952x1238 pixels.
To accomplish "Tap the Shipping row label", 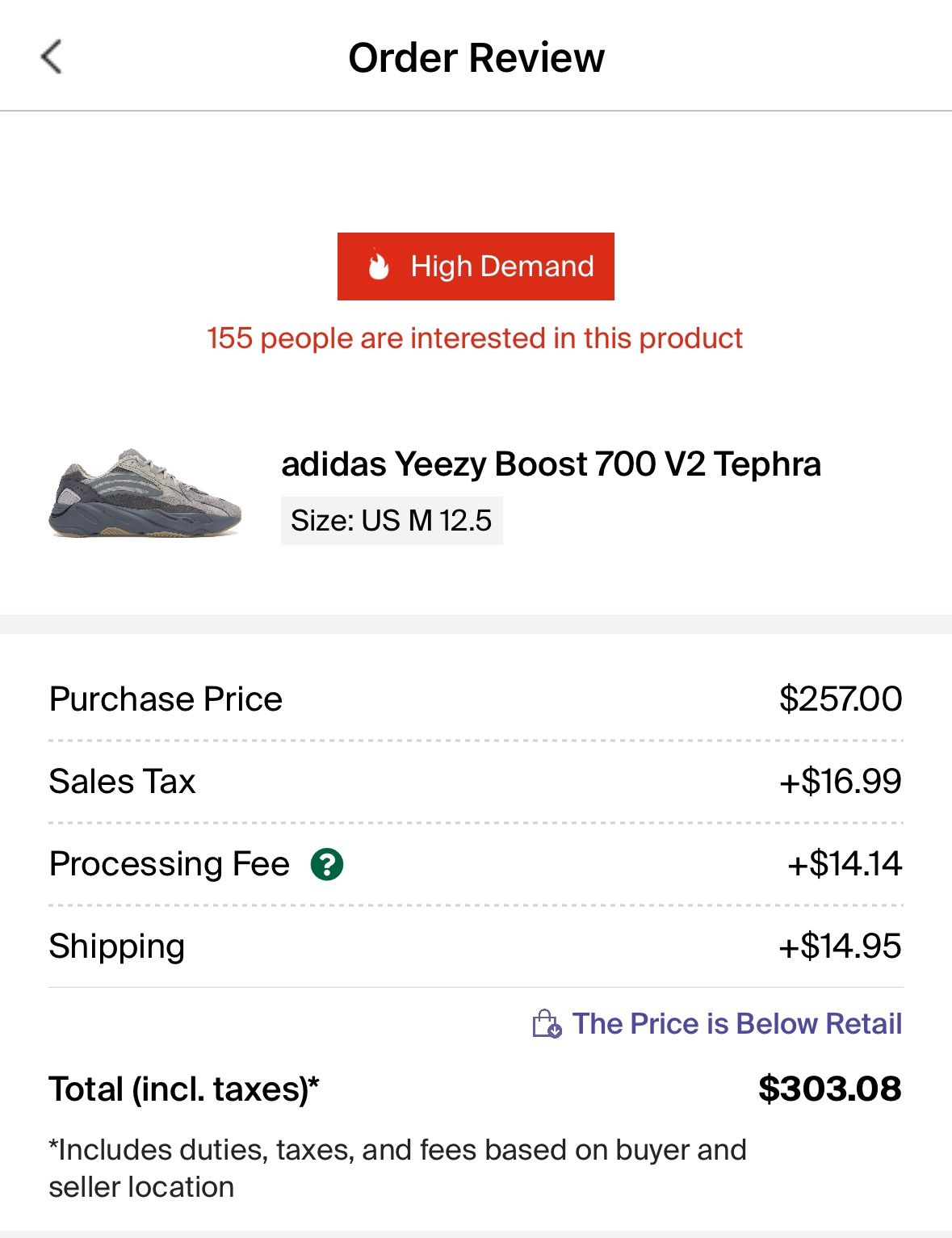I will pyautogui.click(x=117, y=946).
